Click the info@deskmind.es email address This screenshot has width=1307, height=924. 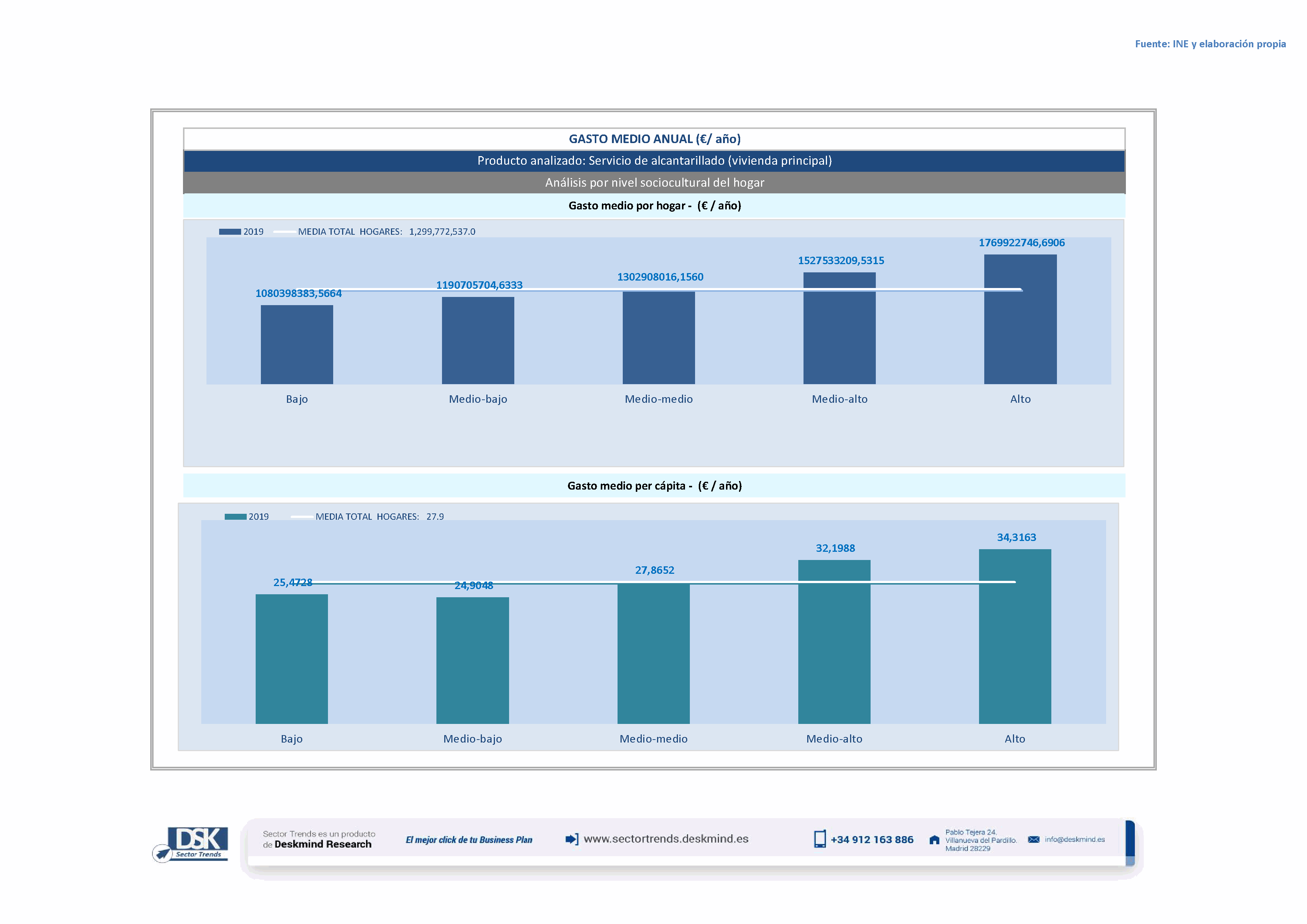(1075, 839)
